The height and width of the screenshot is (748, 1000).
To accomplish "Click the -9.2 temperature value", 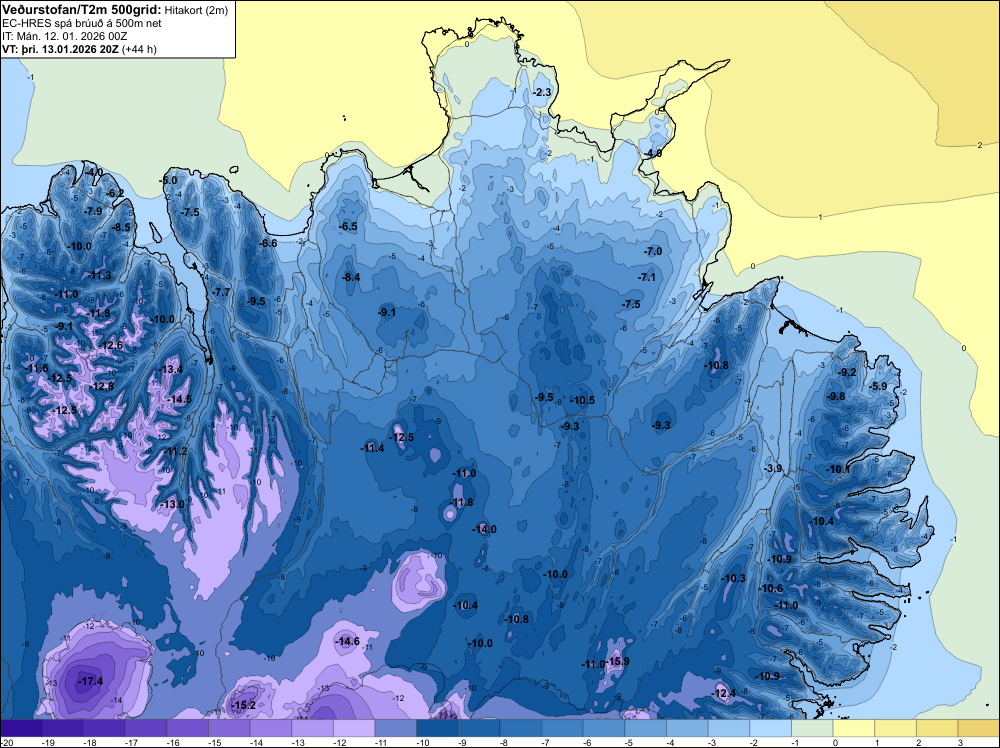I will (x=846, y=372).
